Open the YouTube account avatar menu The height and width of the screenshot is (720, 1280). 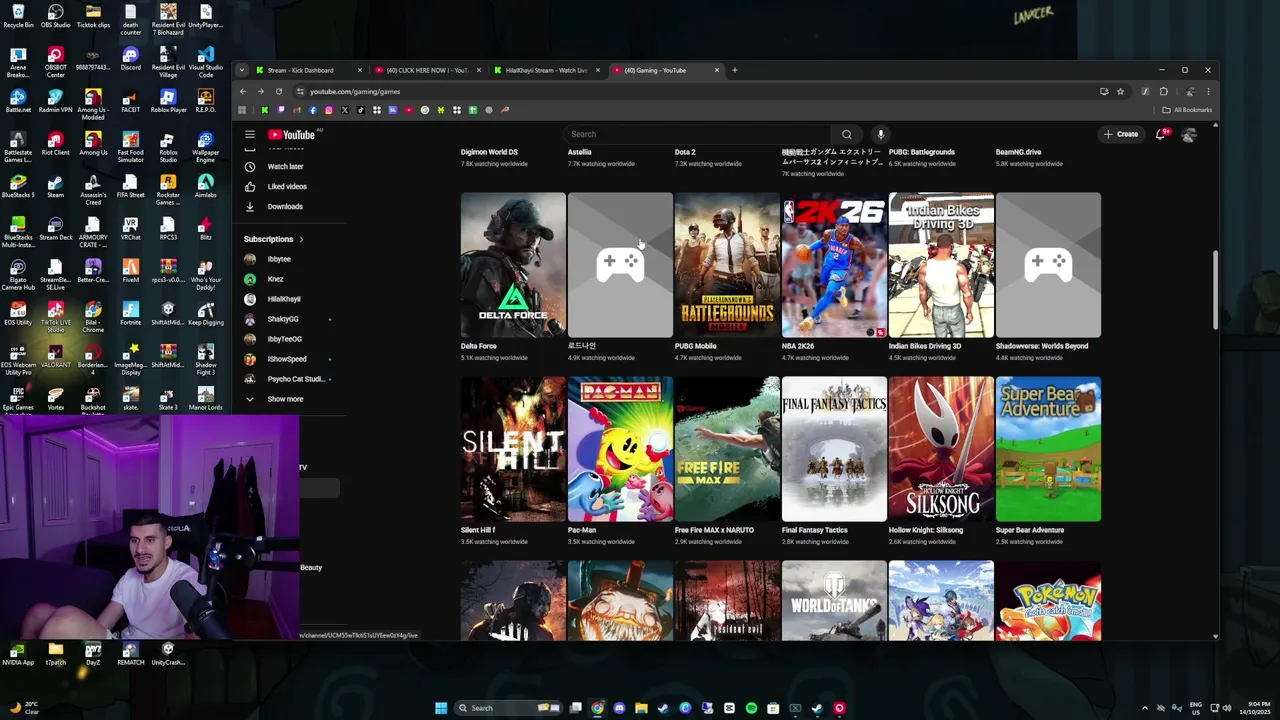(x=1189, y=134)
